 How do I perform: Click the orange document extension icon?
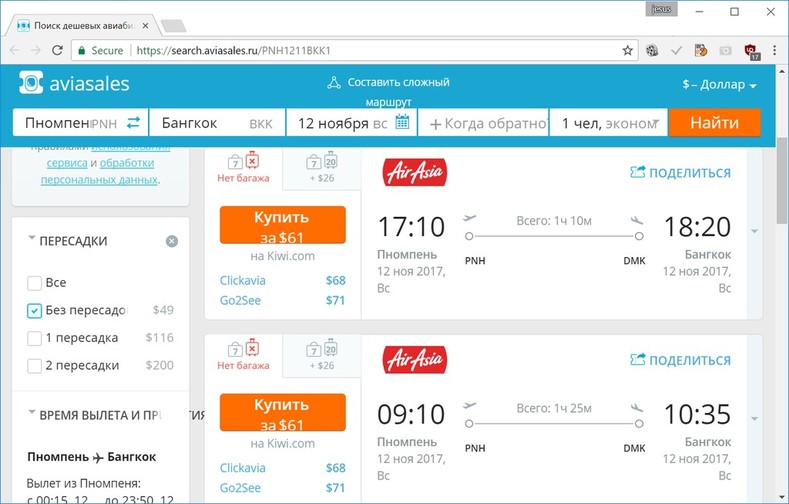(700, 50)
